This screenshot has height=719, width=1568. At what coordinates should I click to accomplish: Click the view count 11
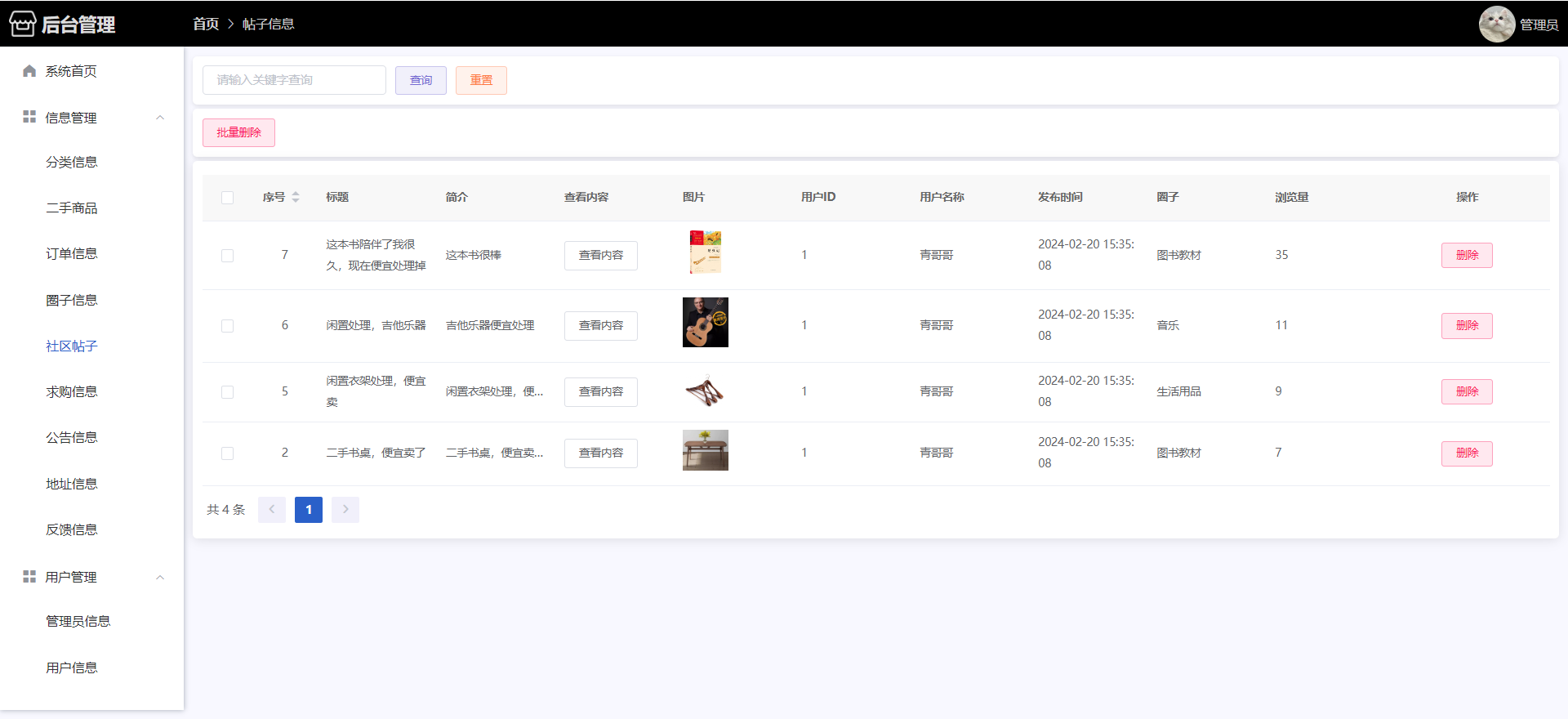pos(1281,326)
